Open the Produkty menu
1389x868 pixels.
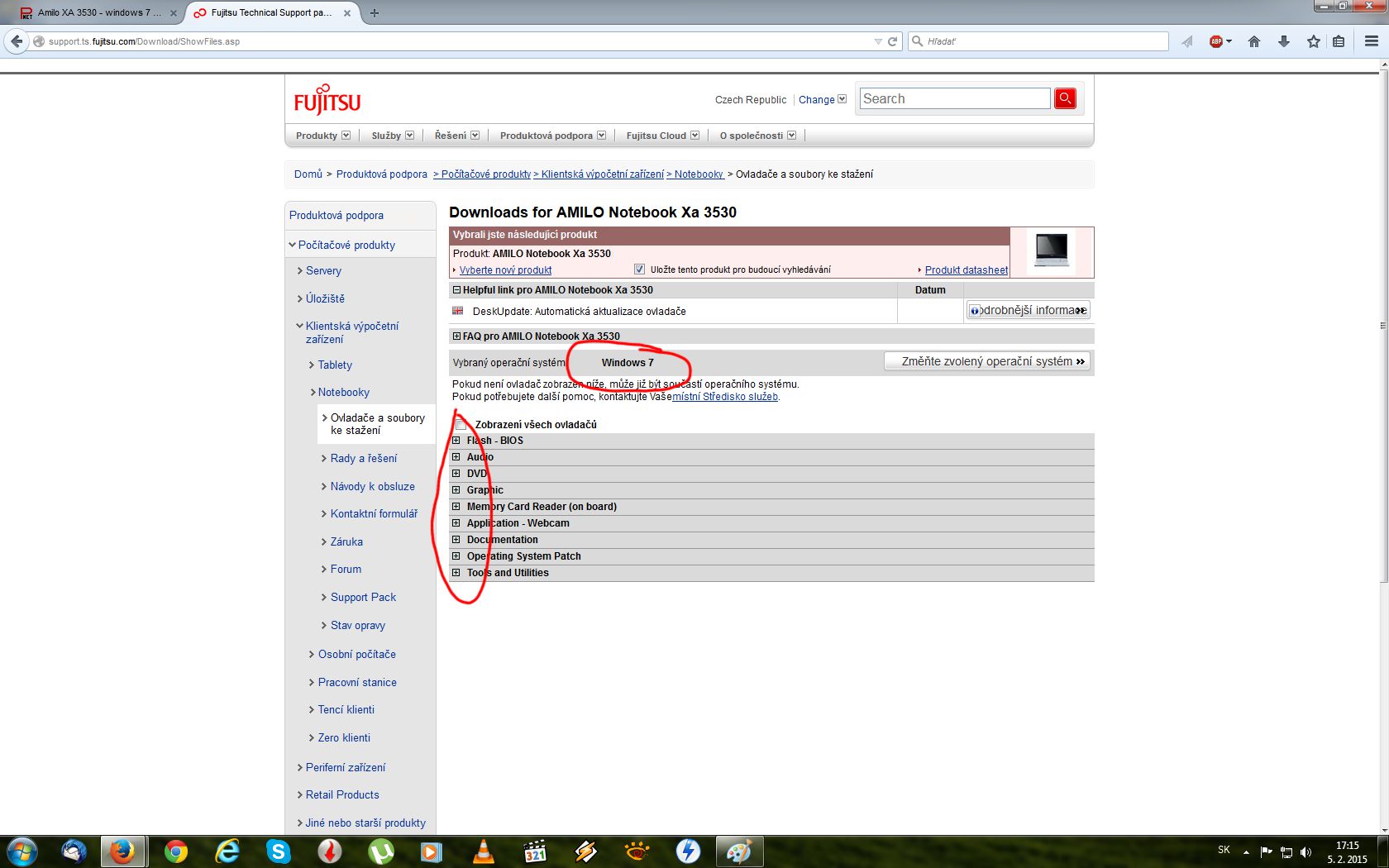coord(322,136)
